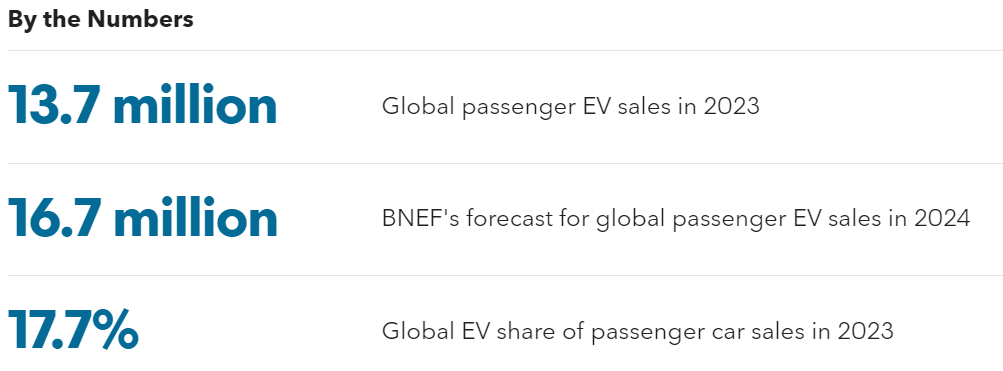Click the "By the Numbers" heading

[x=100, y=20]
